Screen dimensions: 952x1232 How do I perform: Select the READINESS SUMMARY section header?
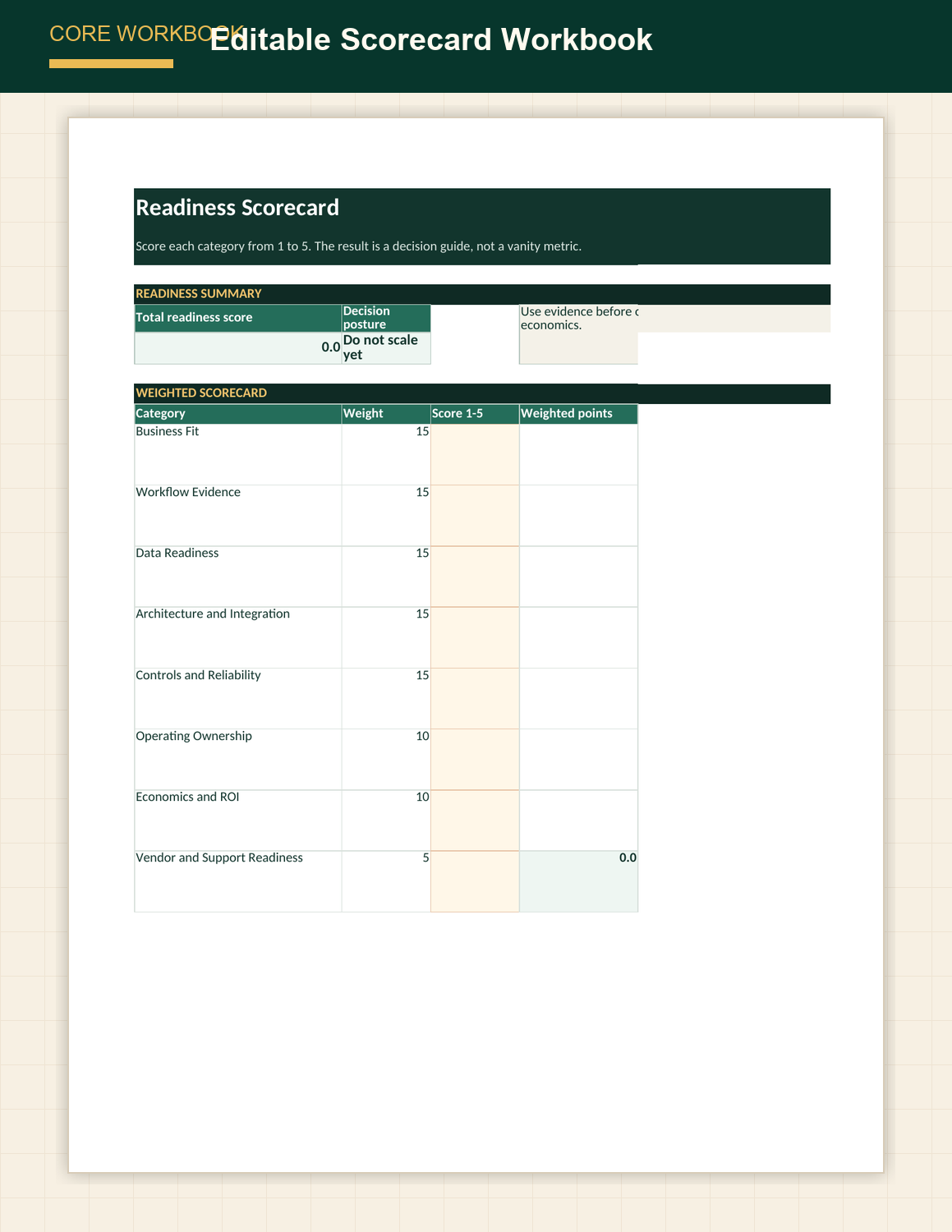482,294
